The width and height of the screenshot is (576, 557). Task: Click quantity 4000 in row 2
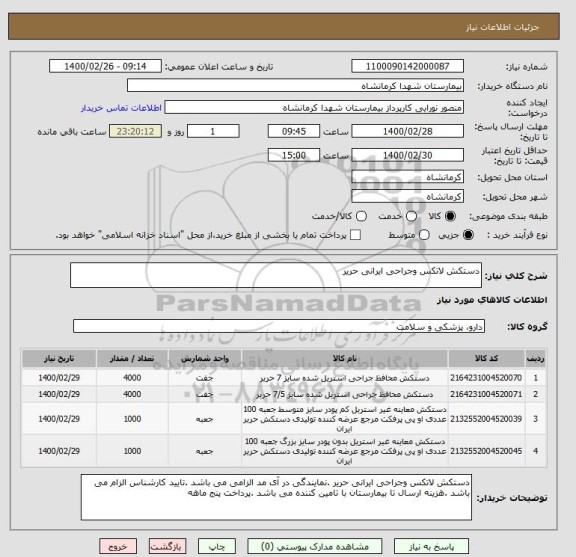coord(132,394)
